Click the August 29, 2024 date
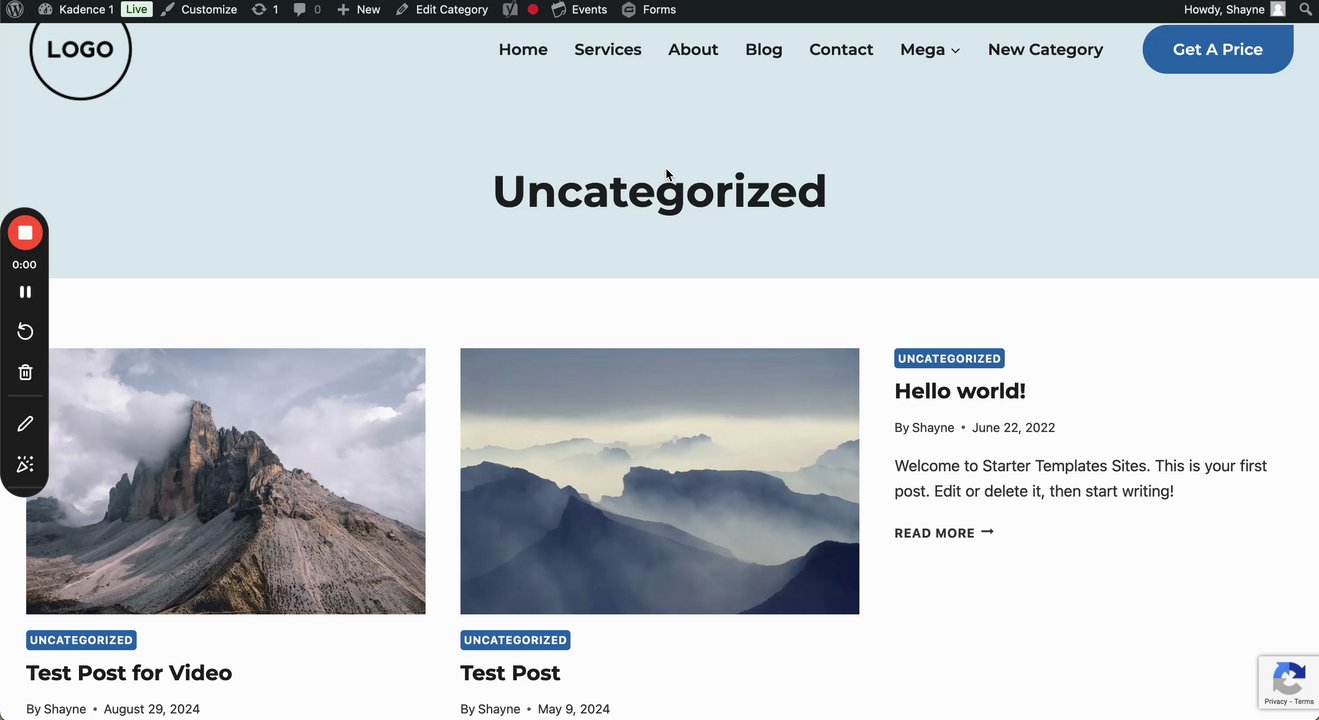 [x=152, y=709]
